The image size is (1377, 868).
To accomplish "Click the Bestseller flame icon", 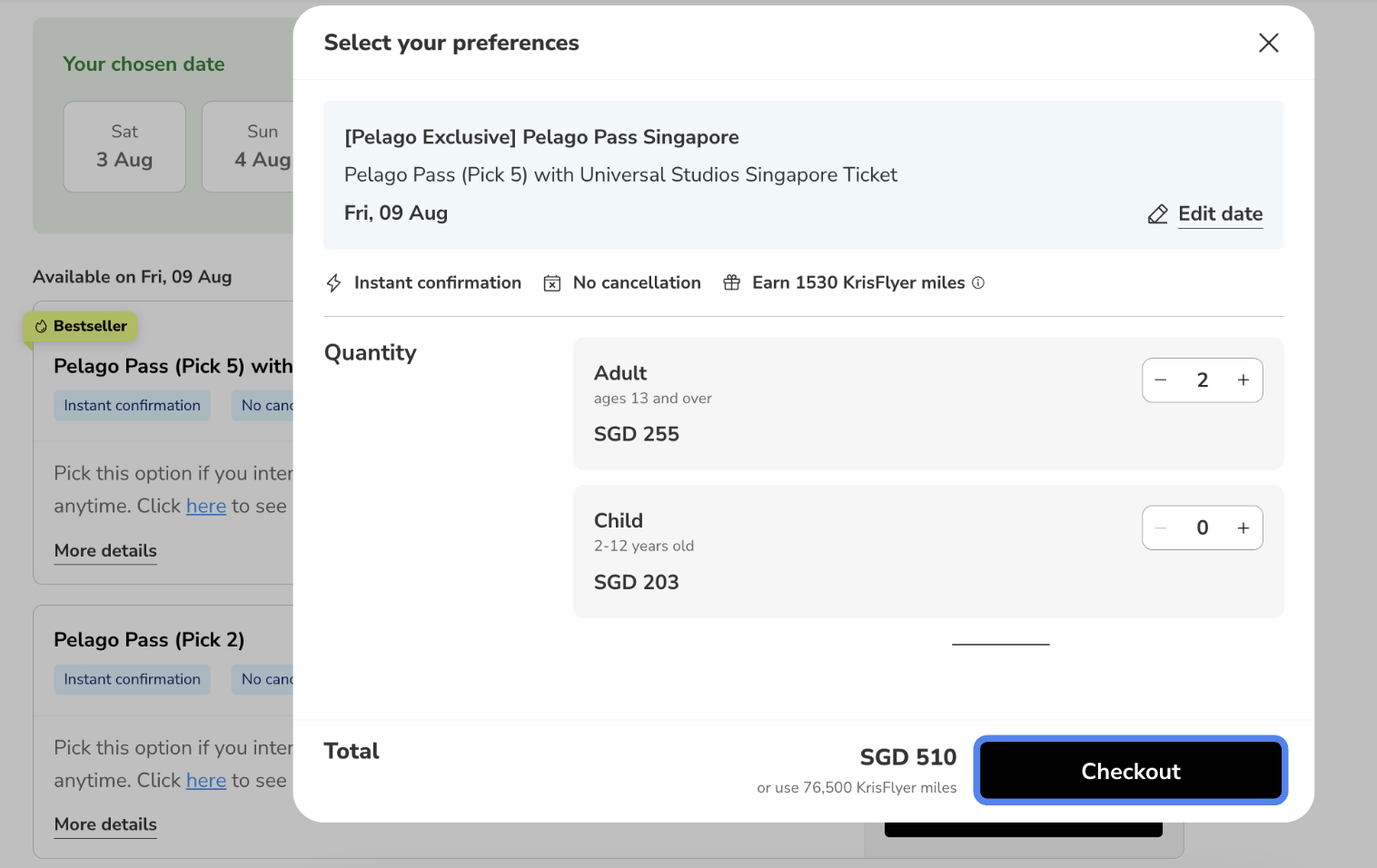I will point(41,326).
